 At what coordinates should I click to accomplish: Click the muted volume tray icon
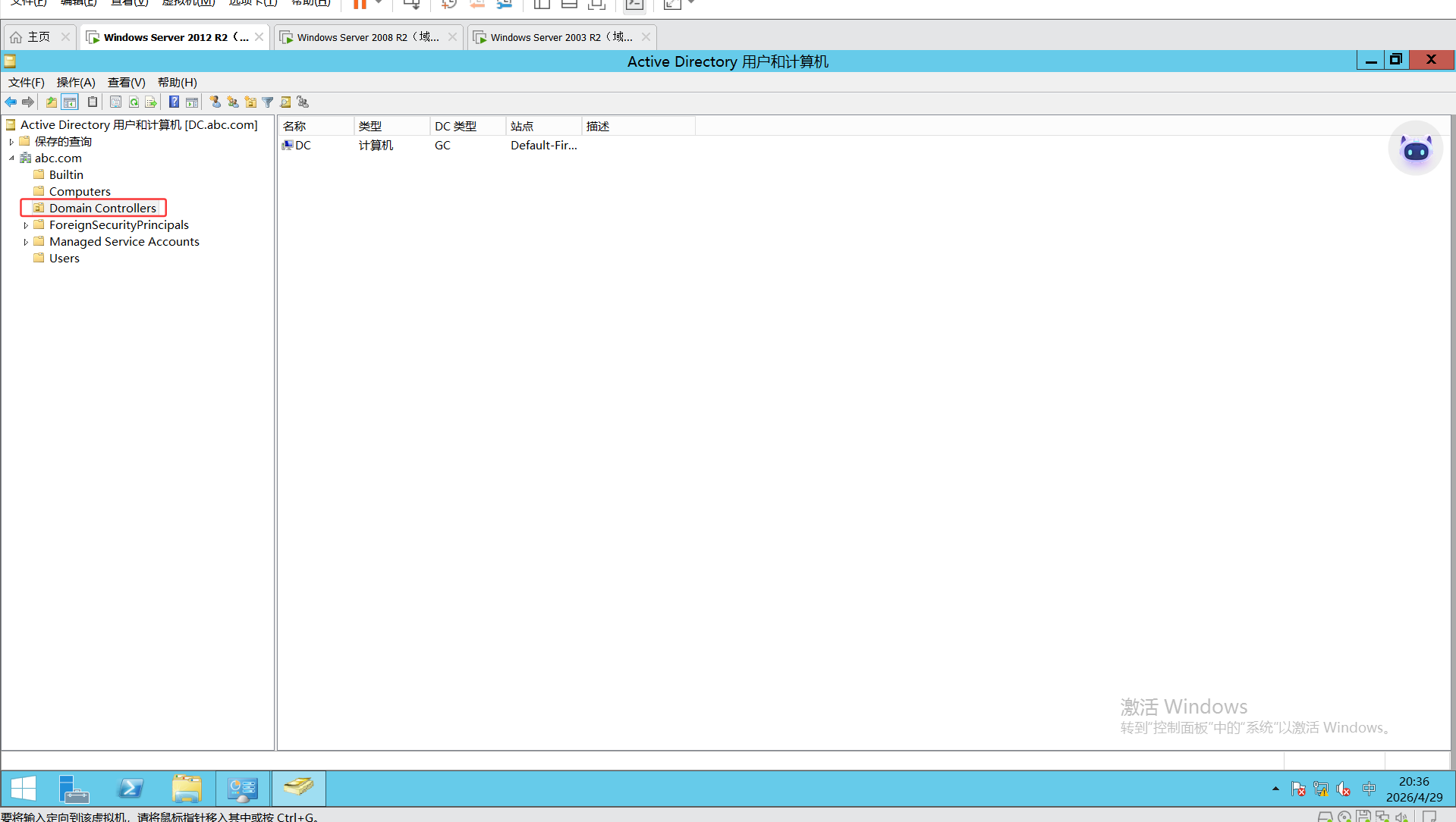[x=1344, y=789]
